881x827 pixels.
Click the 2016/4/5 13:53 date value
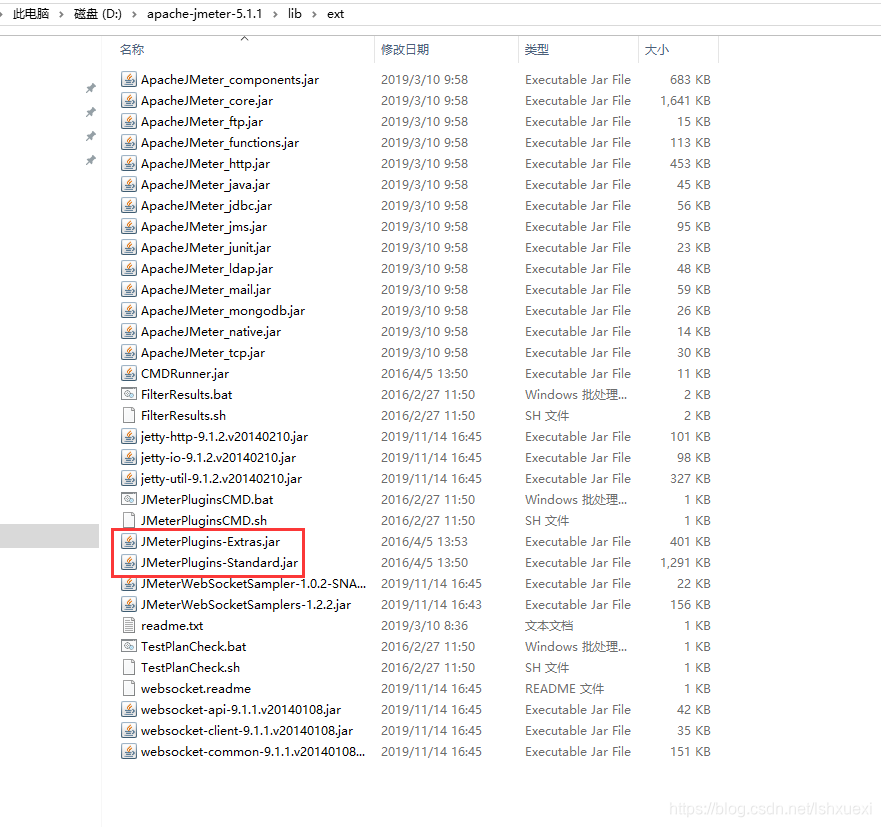coord(424,542)
